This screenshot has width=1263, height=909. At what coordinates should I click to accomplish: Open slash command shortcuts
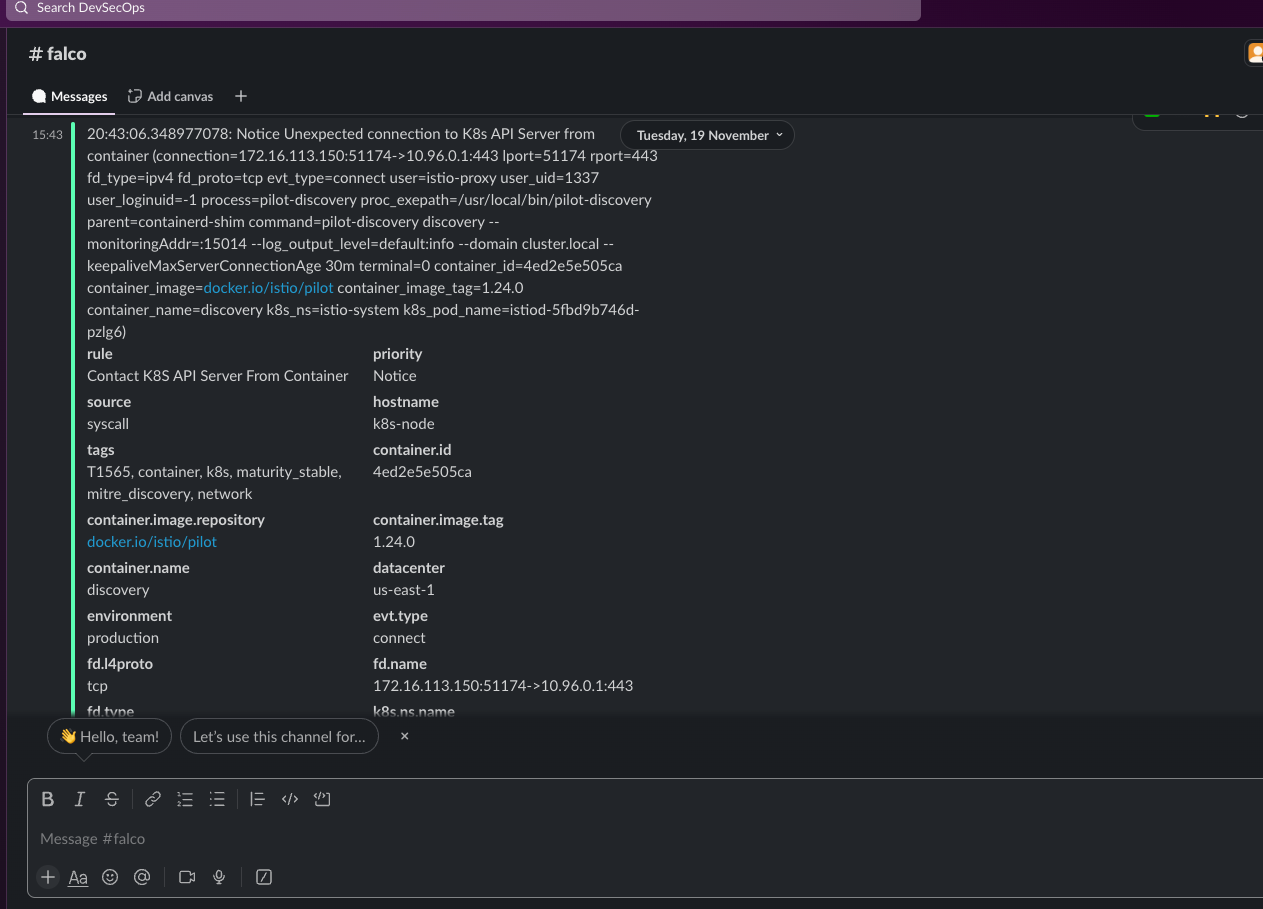(x=264, y=877)
